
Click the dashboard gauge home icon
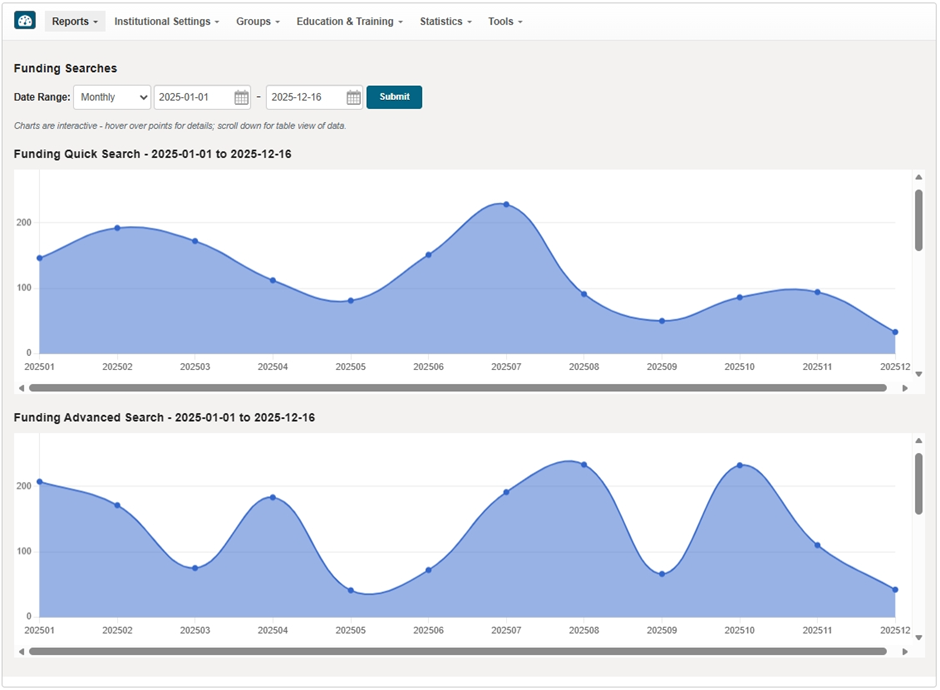click(x=25, y=21)
